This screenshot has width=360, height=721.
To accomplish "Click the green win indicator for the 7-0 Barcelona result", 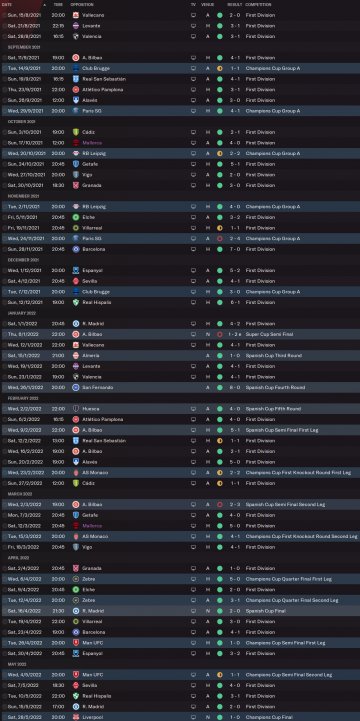I will point(220,249).
